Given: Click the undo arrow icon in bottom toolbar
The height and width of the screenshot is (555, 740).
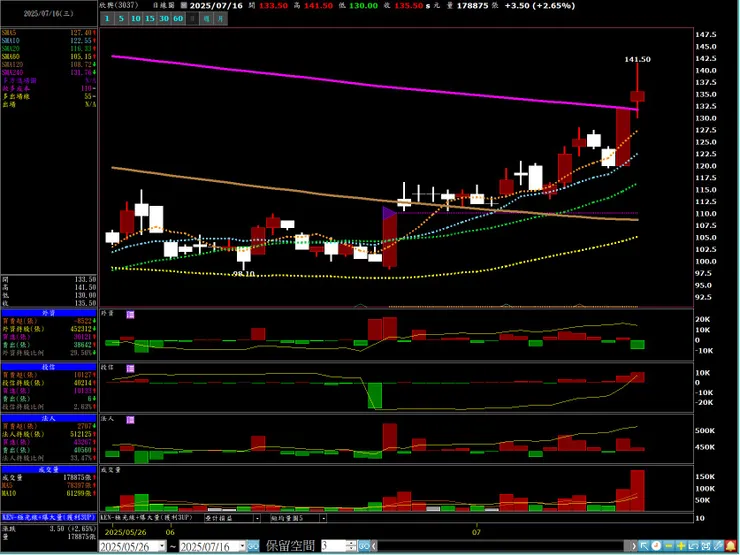Looking at the screenshot, I should 693,546.
